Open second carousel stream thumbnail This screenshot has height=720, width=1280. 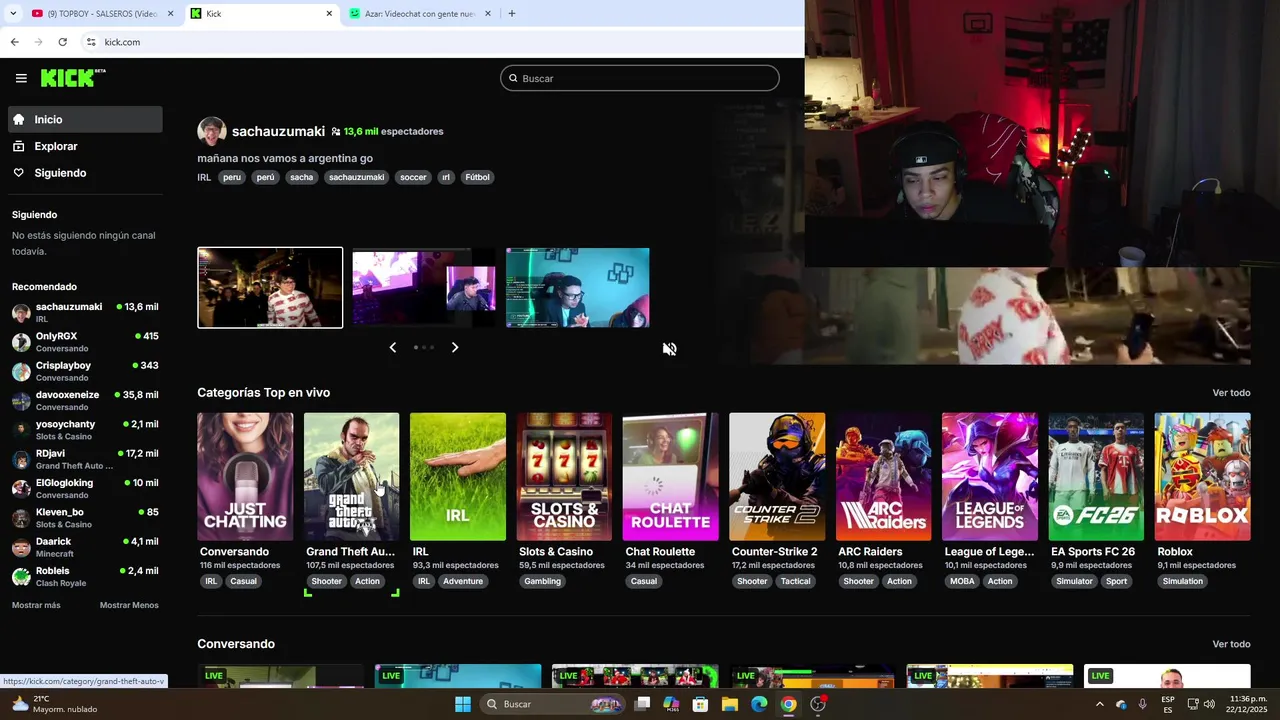point(424,288)
